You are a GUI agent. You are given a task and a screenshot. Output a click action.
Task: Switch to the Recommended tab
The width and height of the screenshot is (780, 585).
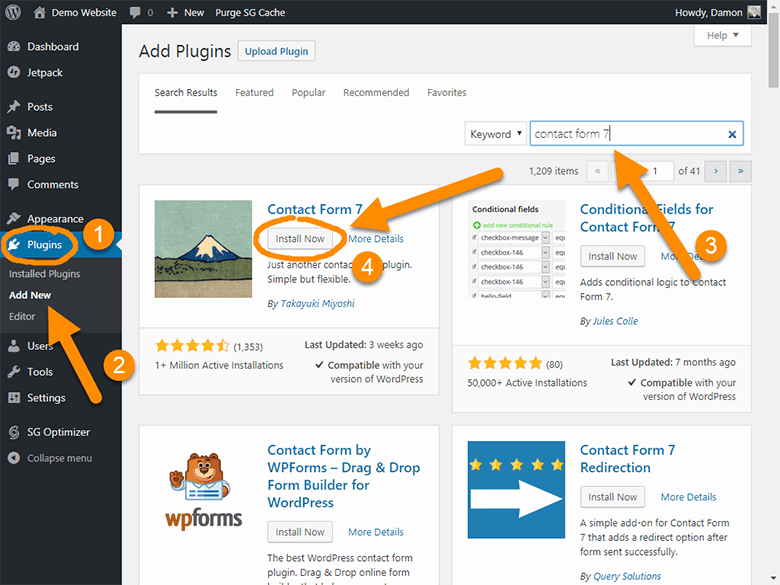(x=376, y=93)
